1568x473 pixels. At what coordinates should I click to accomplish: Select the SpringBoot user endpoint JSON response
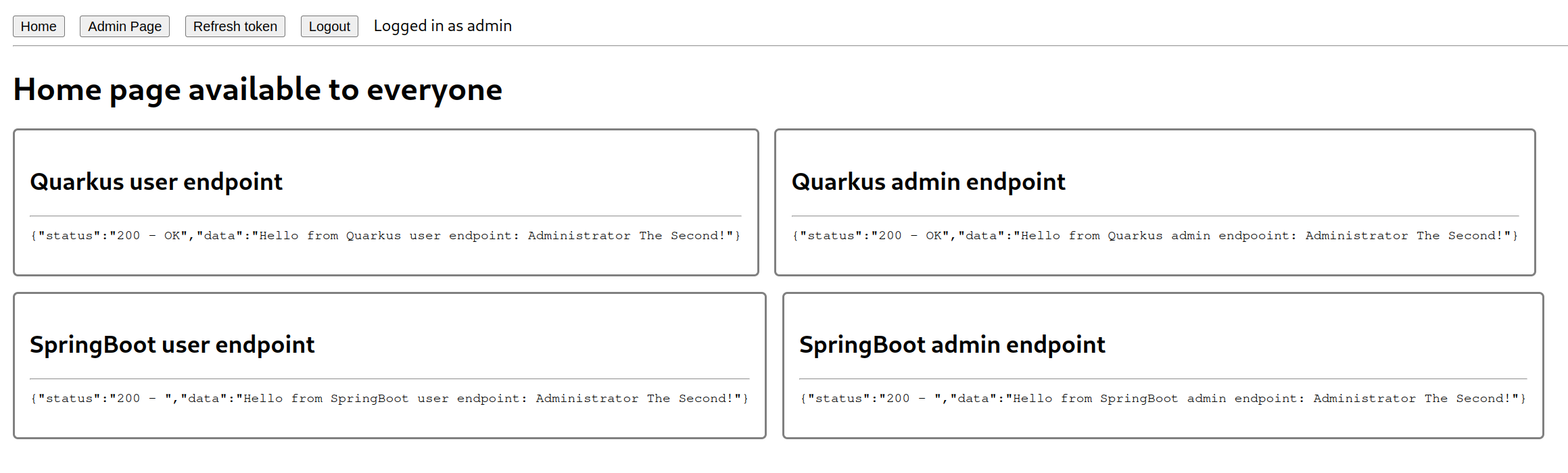pos(389,399)
